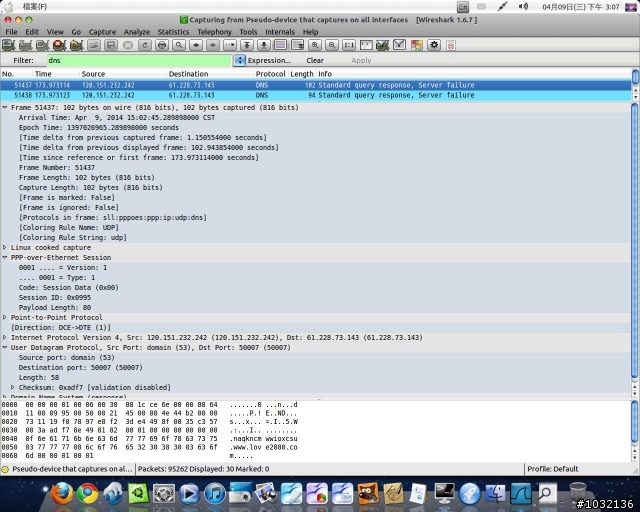
Task: Open the Capture menu
Action: (x=102, y=32)
